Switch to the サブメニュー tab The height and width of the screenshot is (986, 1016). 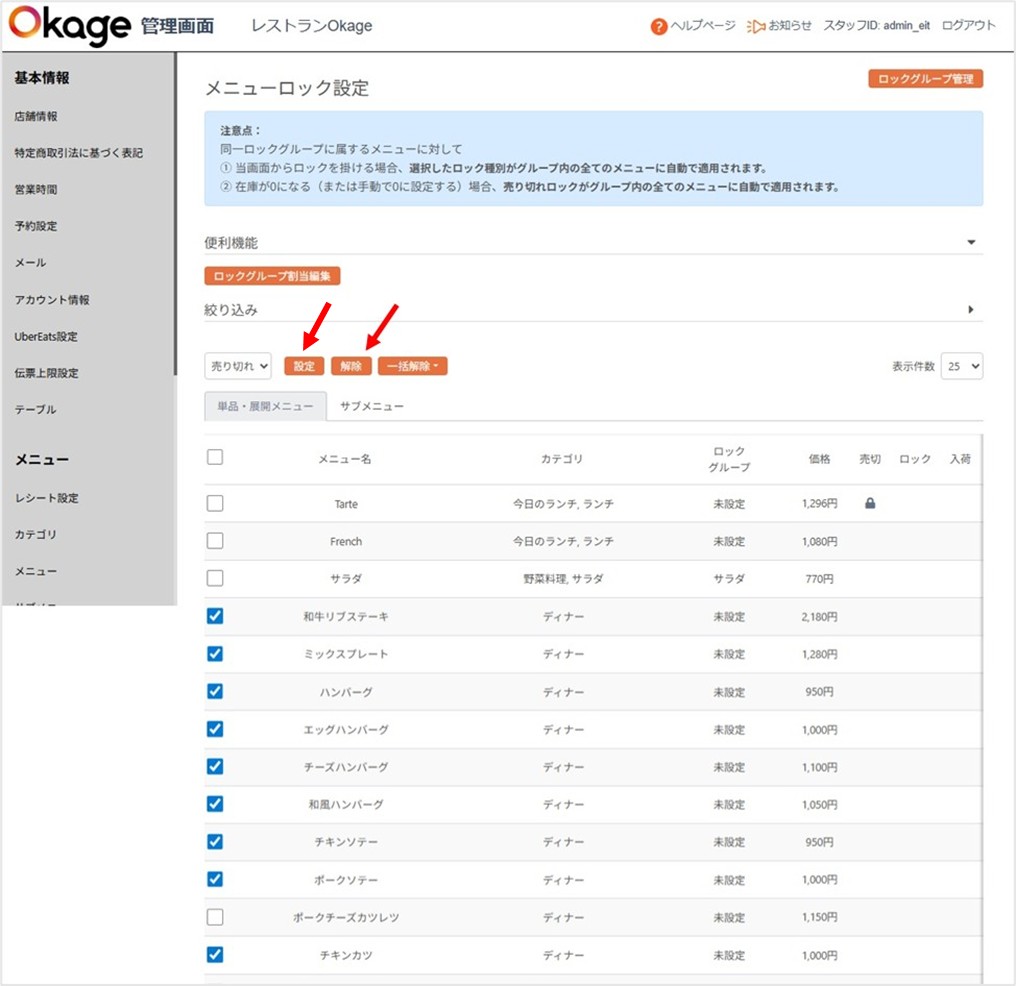(372, 406)
